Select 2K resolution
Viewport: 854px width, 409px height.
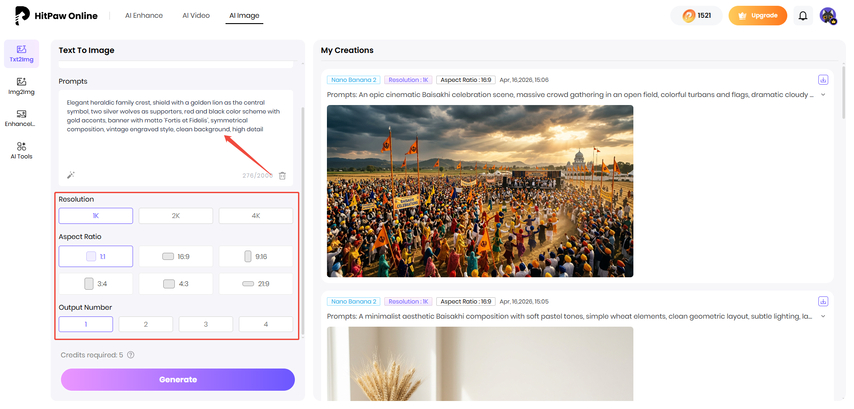pyautogui.click(x=175, y=216)
